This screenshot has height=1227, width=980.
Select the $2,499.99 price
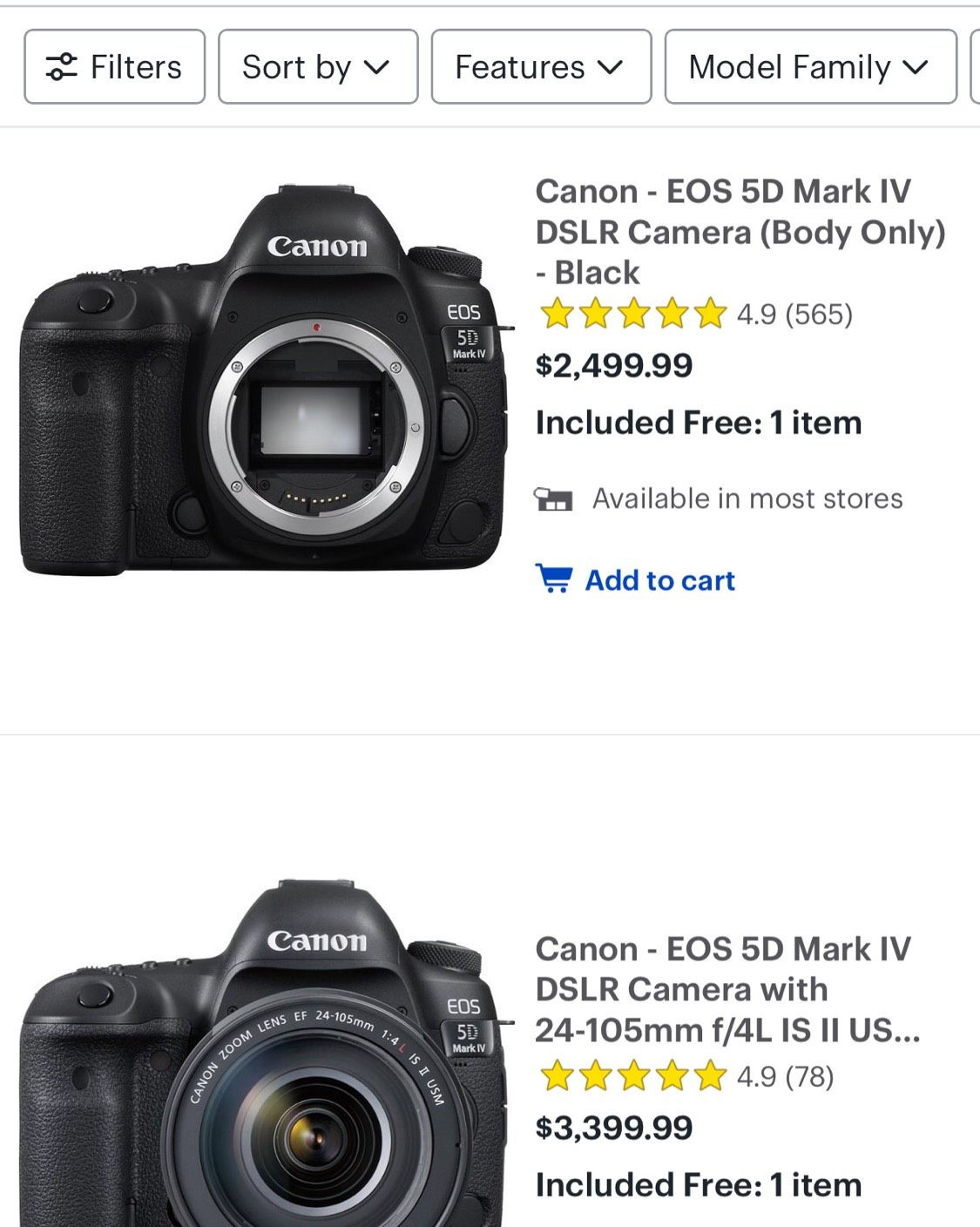tap(613, 365)
